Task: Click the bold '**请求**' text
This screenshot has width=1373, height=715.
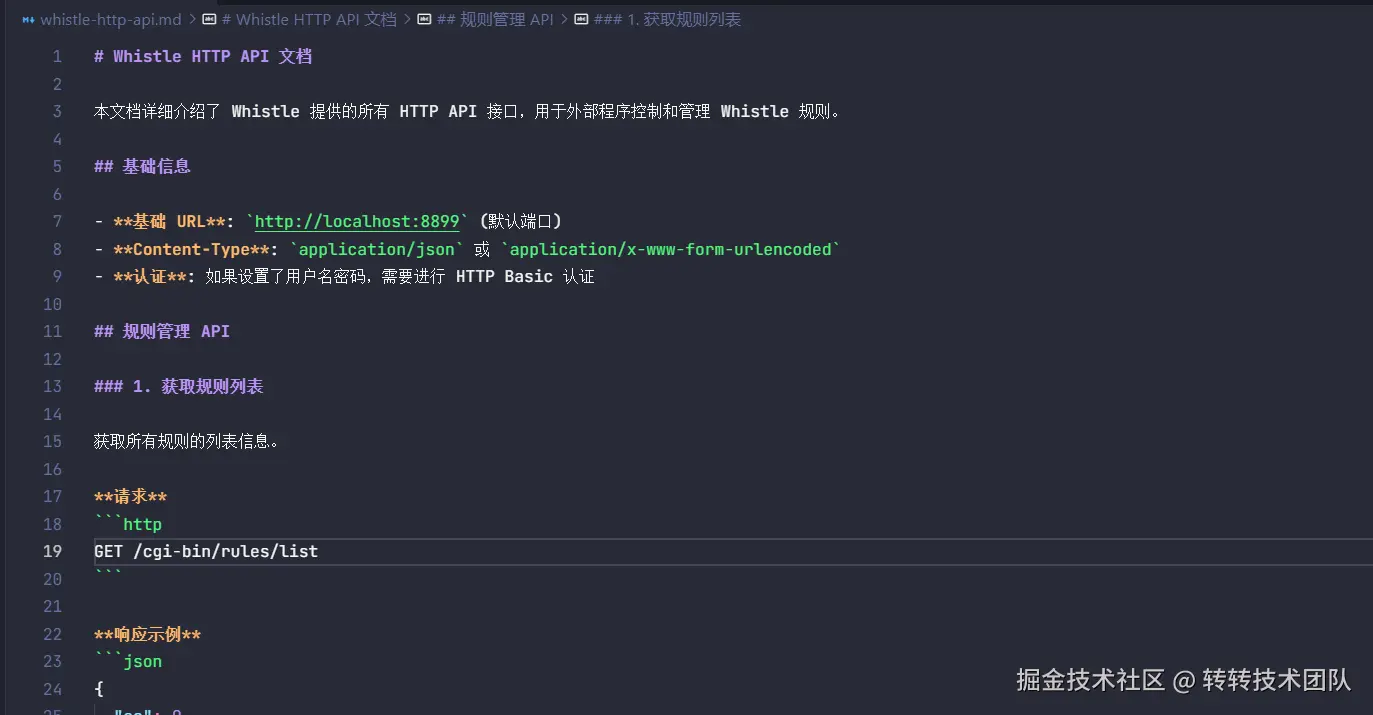Action: pos(130,496)
